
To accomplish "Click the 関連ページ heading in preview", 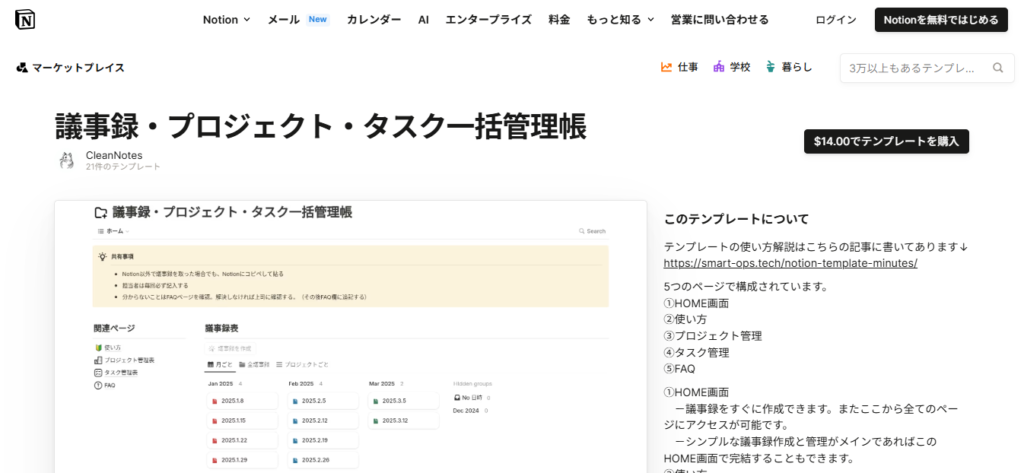I will point(114,328).
